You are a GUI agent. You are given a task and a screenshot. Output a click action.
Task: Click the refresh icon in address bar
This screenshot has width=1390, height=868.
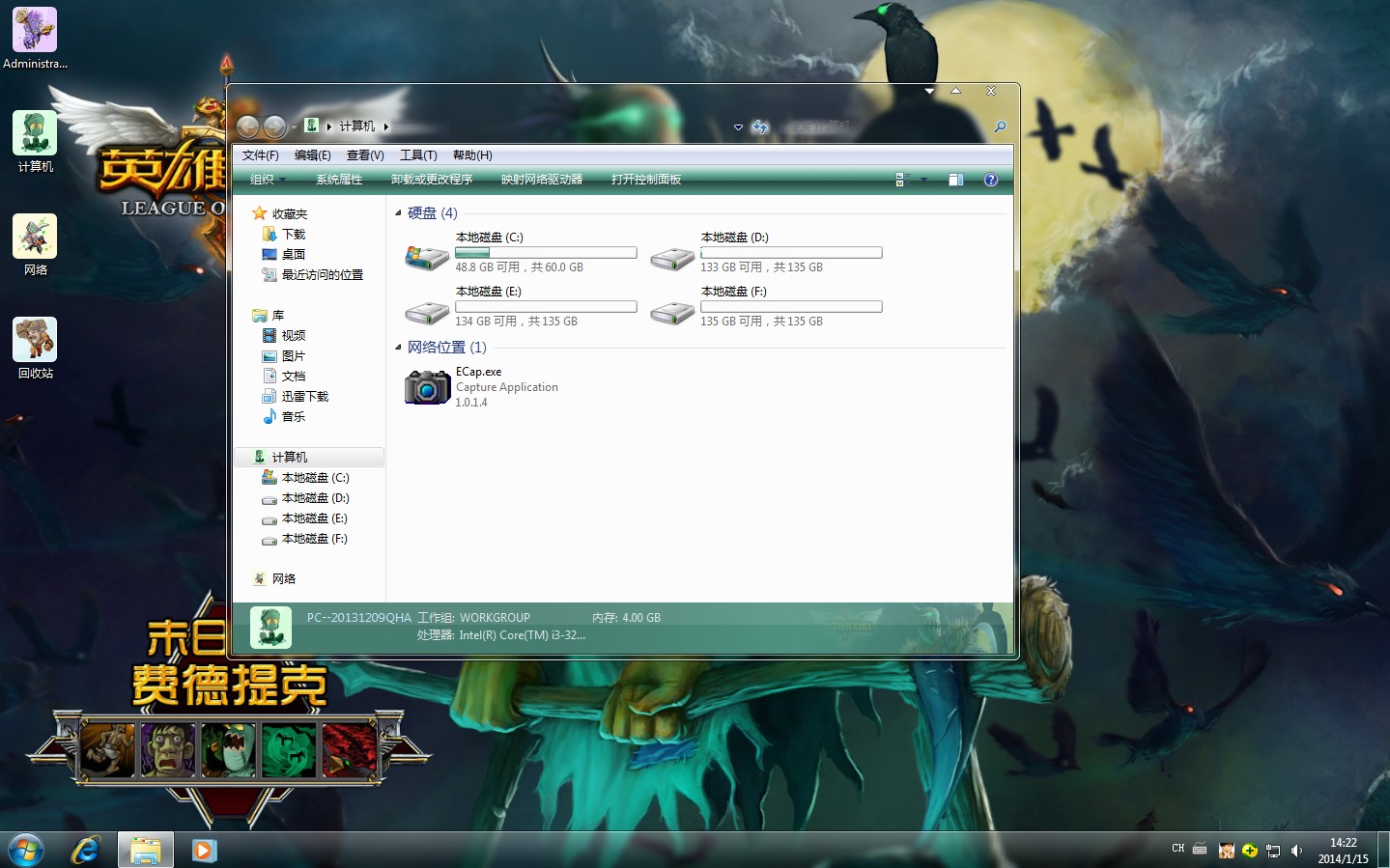pyautogui.click(x=760, y=126)
